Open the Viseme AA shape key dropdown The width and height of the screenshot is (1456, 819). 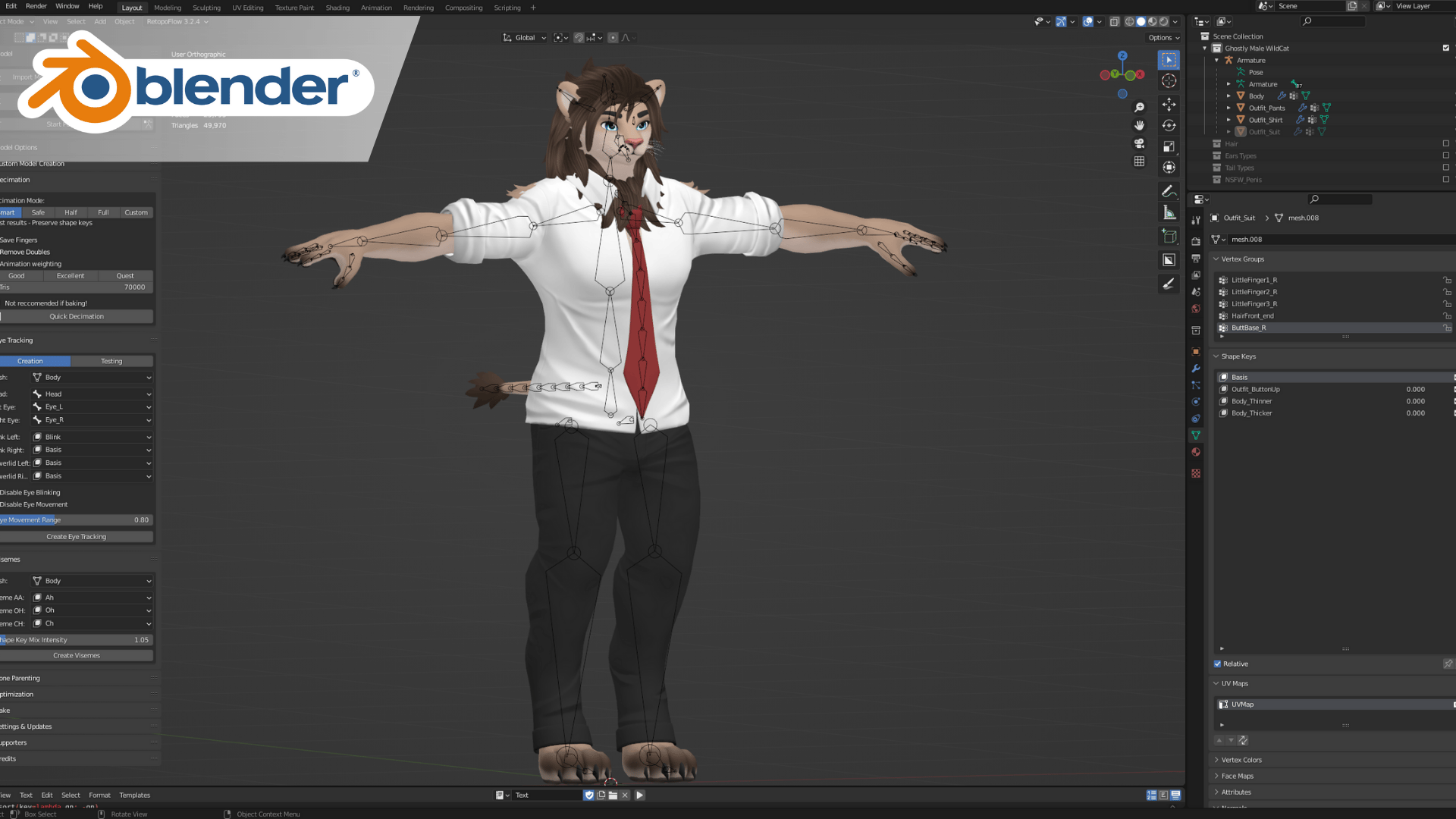[92, 598]
